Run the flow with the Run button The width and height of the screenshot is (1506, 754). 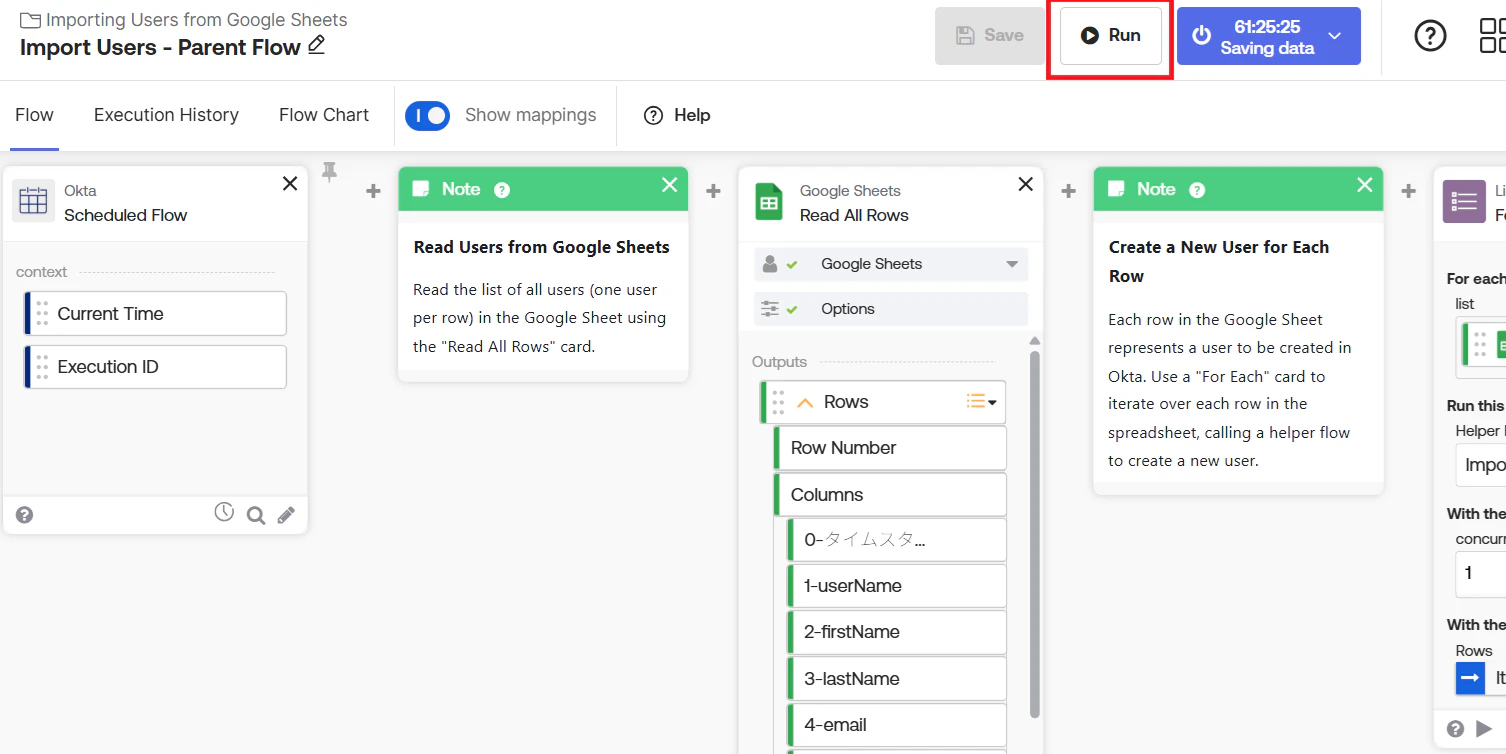tap(1110, 36)
